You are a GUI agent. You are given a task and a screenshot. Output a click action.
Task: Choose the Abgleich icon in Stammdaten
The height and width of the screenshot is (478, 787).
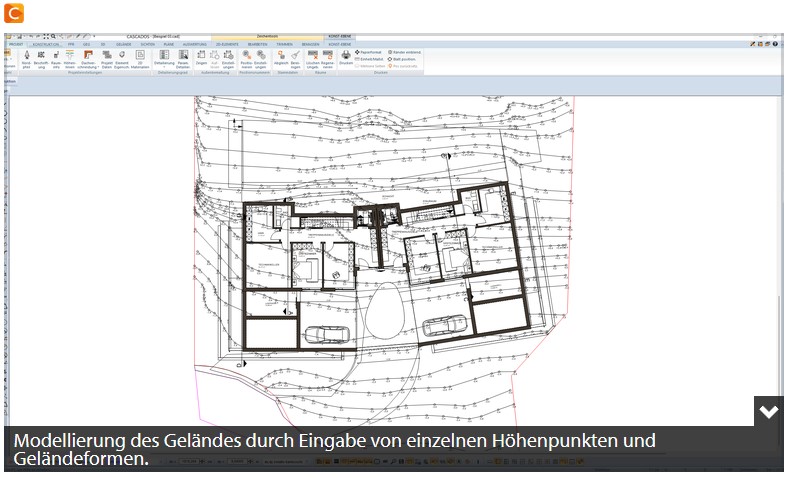coord(281,59)
